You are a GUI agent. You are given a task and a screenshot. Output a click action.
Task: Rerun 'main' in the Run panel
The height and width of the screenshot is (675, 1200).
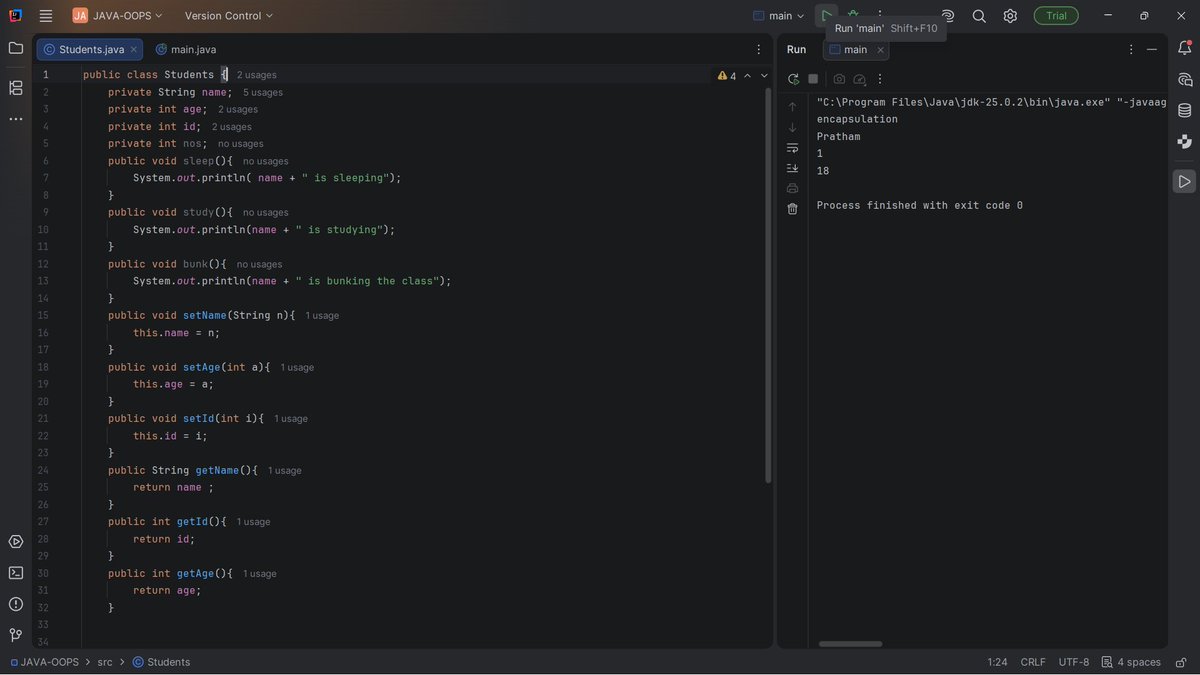[793, 79]
